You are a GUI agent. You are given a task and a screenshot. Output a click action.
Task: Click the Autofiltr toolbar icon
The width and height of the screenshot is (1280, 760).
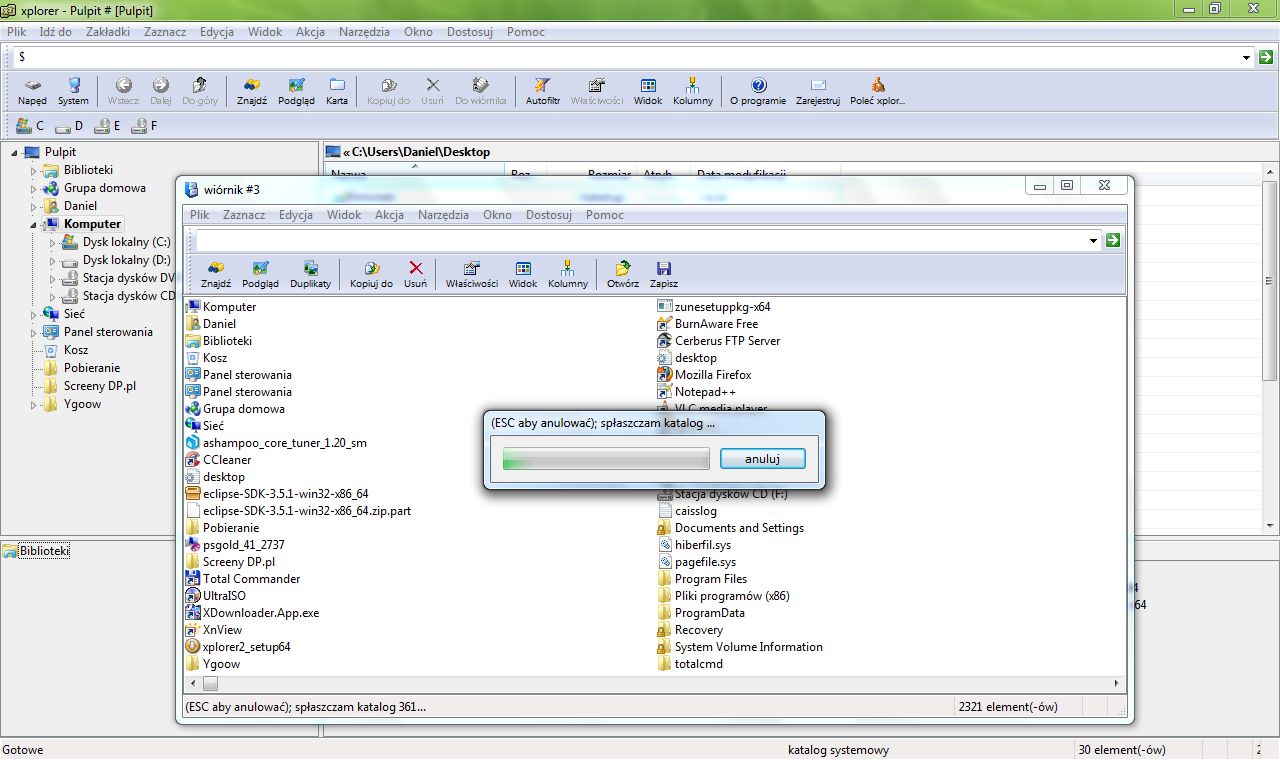543,92
